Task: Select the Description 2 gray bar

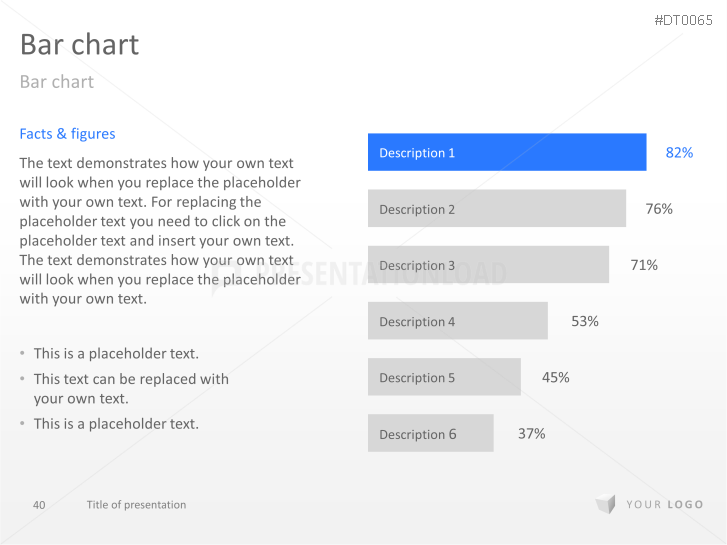Action: (496, 209)
